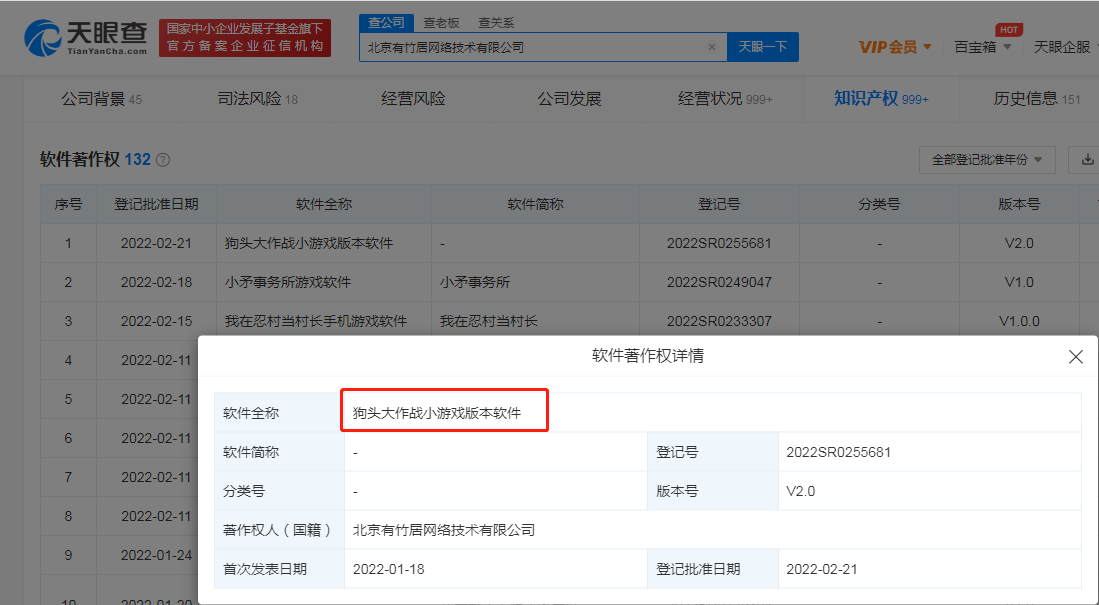This screenshot has height=605, width=1099.
Task: Close the 软件著作权详情 dialog
Action: tap(1075, 356)
